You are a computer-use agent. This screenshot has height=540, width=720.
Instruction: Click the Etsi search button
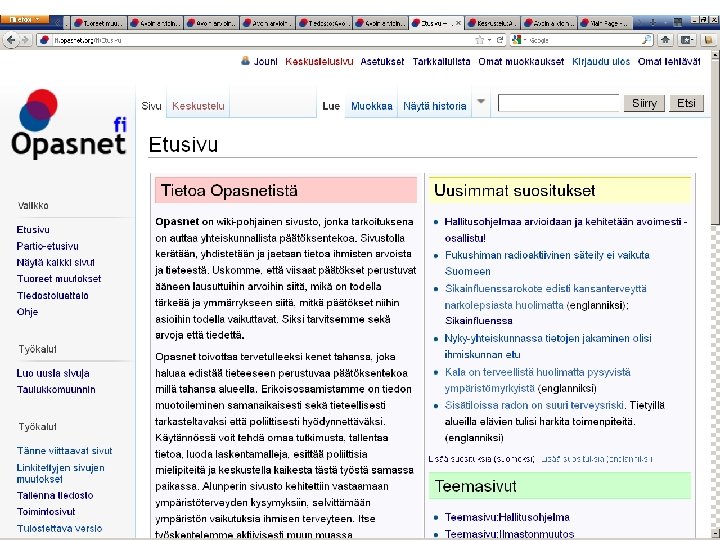point(686,103)
